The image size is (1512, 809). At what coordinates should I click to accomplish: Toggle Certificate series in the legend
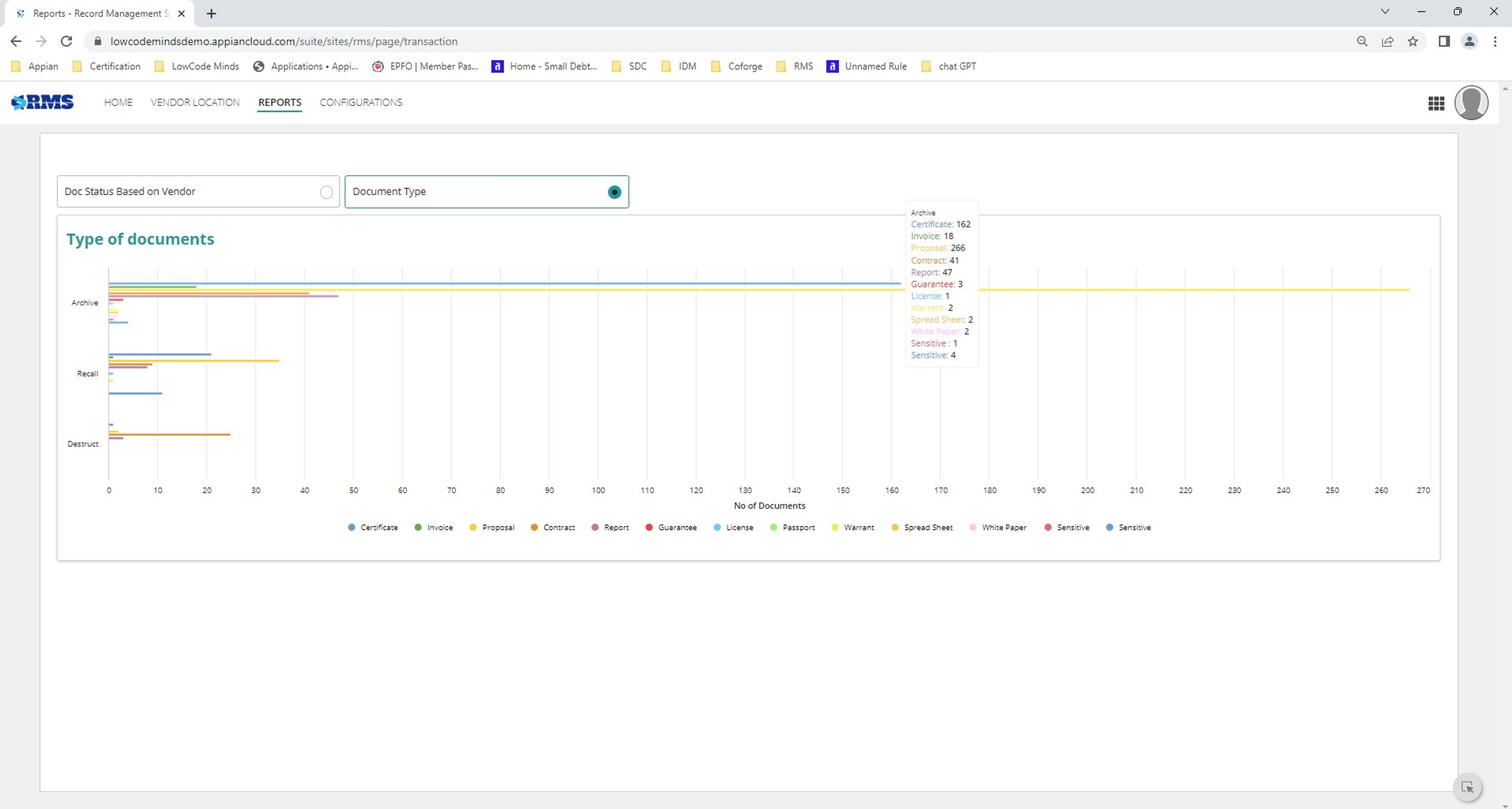tap(373, 527)
